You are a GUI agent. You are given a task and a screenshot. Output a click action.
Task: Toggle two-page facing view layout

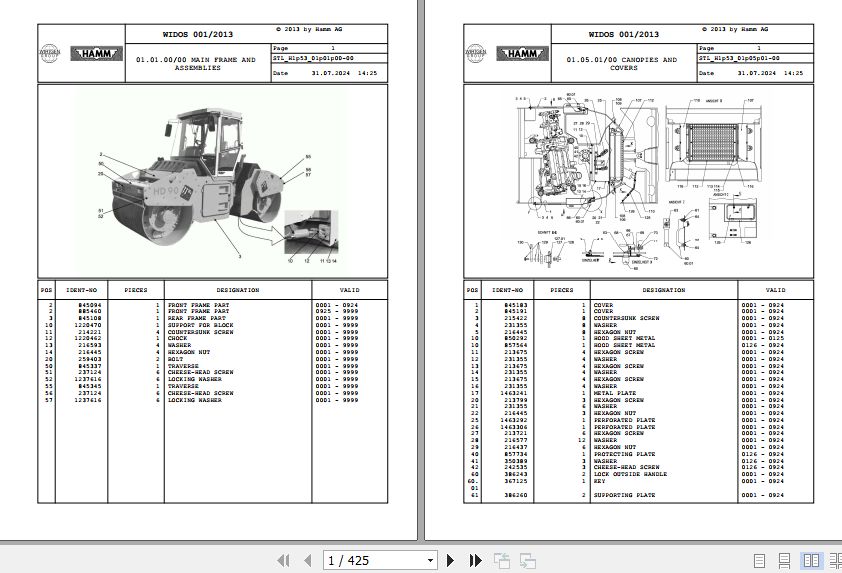point(811,561)
